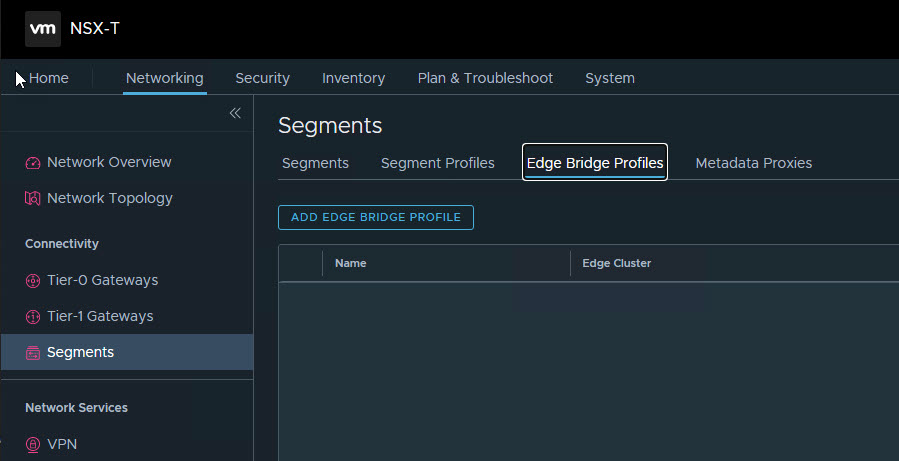Switch to the Security tab

[262, 78]
